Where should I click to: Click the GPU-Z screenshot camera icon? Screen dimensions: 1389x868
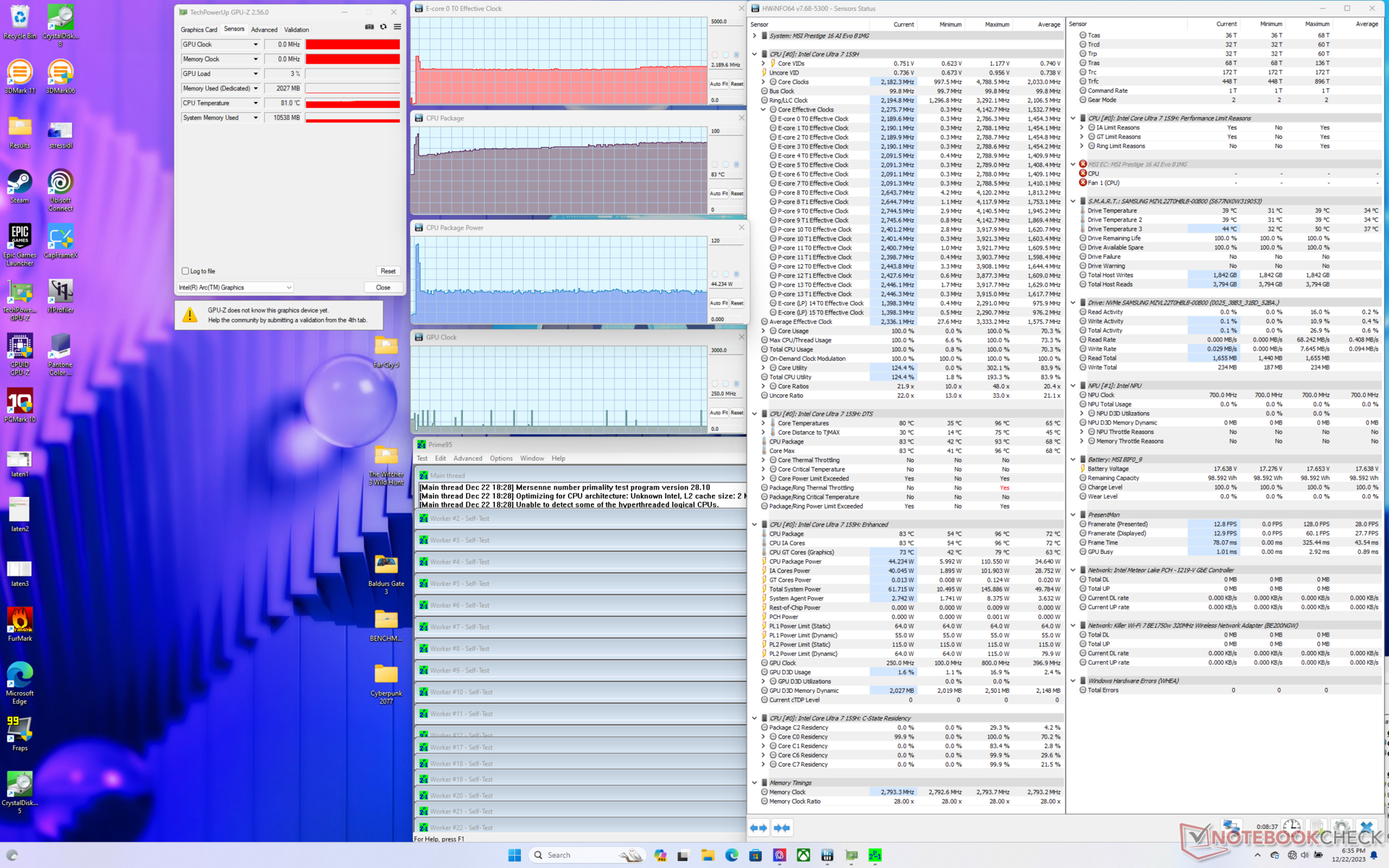(370, 27)
